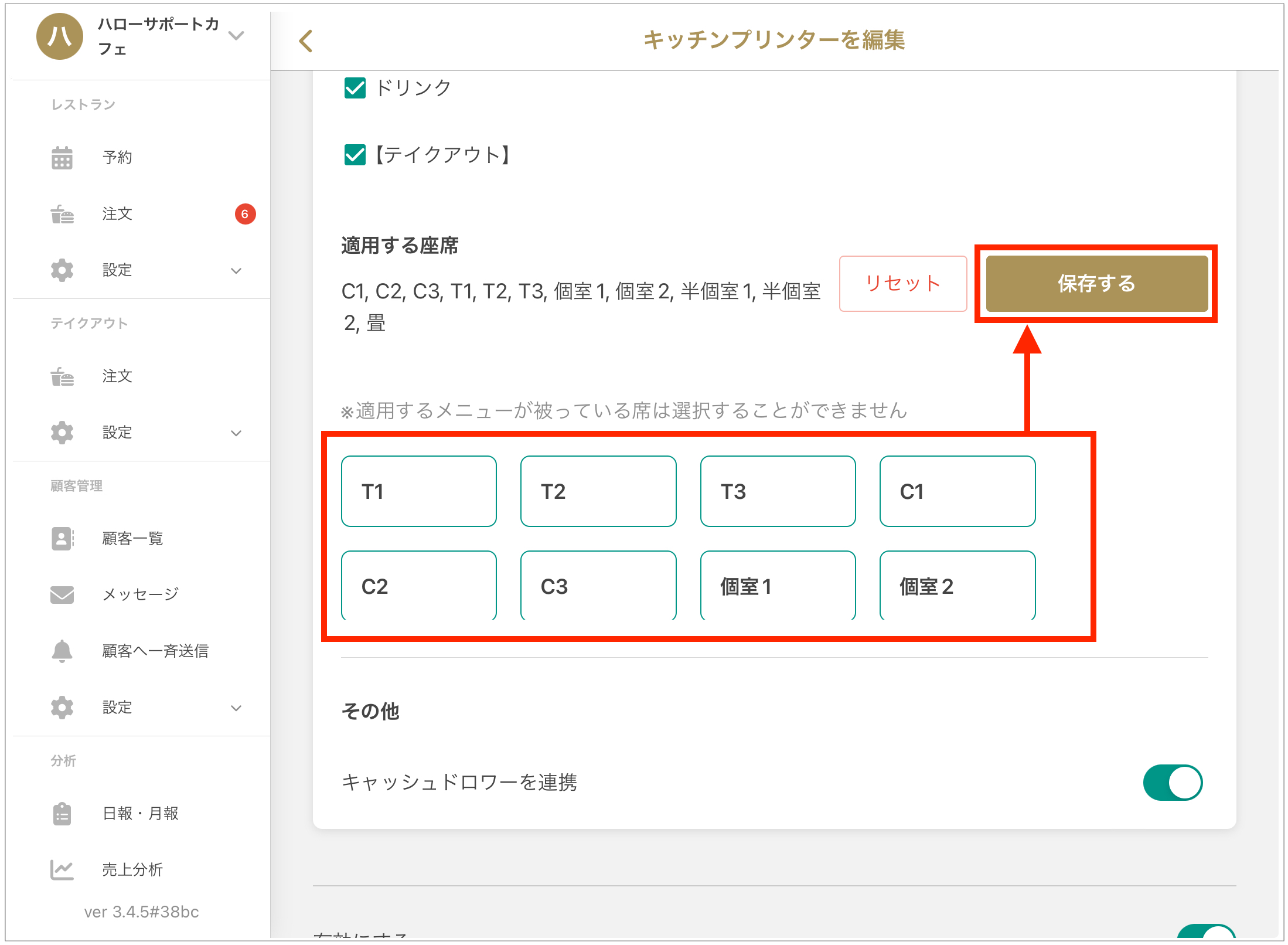The height and width of the screenshot is (945, 1288).
Task: Toggle キャッシュドロワーを連携 switch off
Action: (x=1173, y=783)
